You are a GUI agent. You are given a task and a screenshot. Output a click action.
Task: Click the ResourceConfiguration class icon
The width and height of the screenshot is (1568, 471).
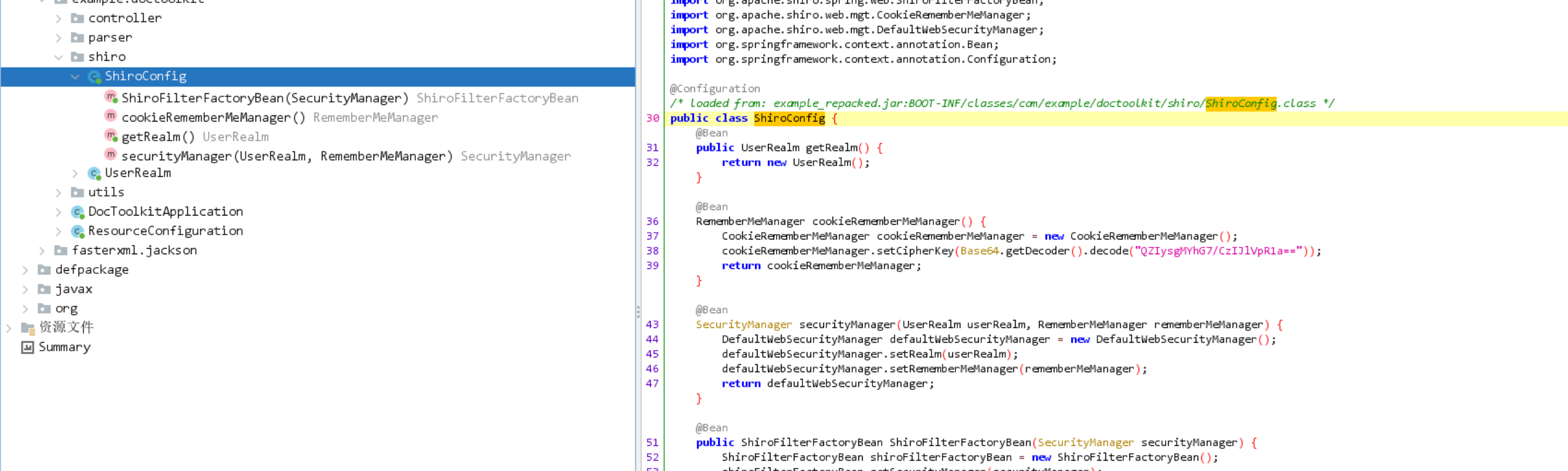[x=77, y=232]
